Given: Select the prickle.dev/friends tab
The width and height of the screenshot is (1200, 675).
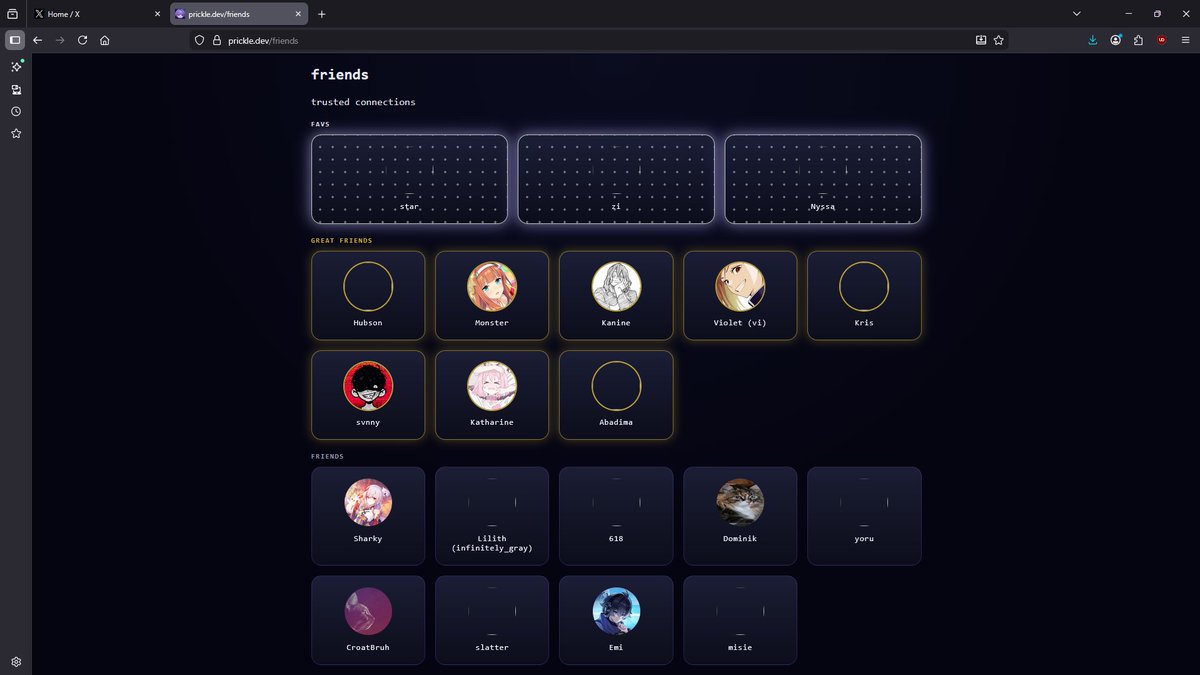Looking at the screenshot, I should [238, 14].
